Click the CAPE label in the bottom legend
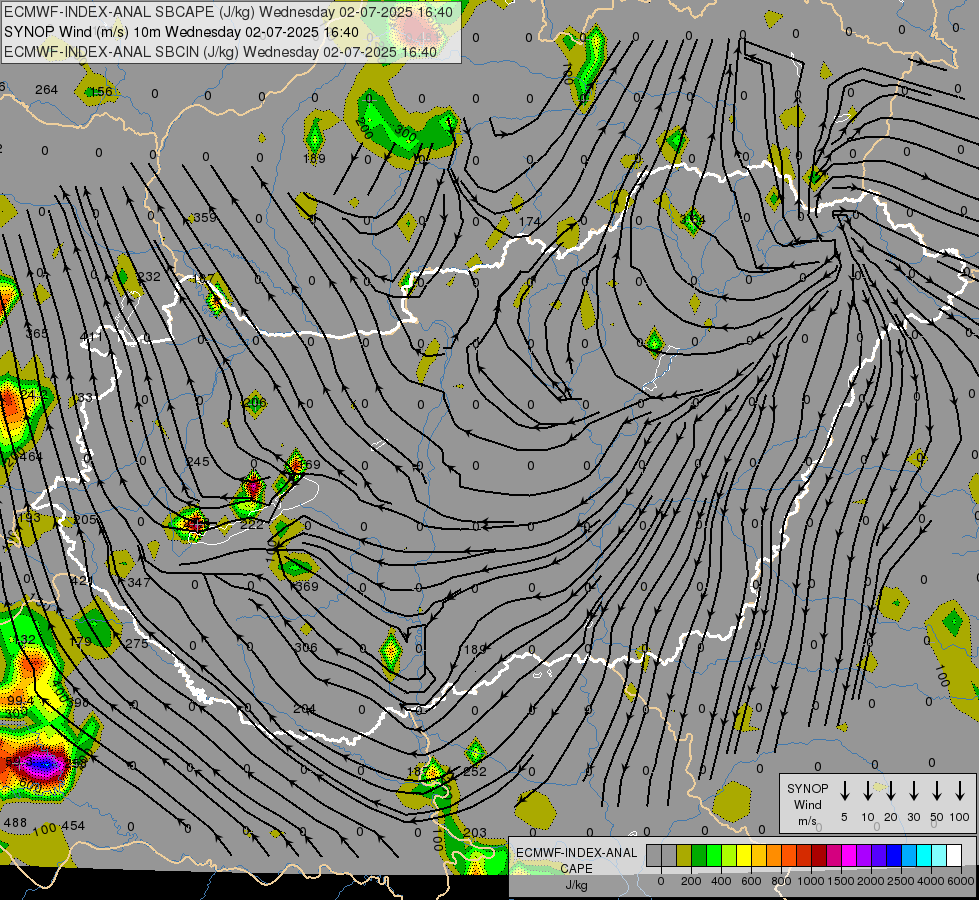The height and width of the screenshot is (900, 979). [576, 869]
